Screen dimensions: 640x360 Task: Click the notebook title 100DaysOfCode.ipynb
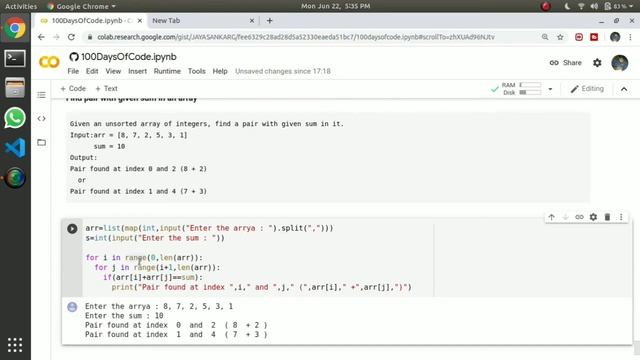click(129, 57)
